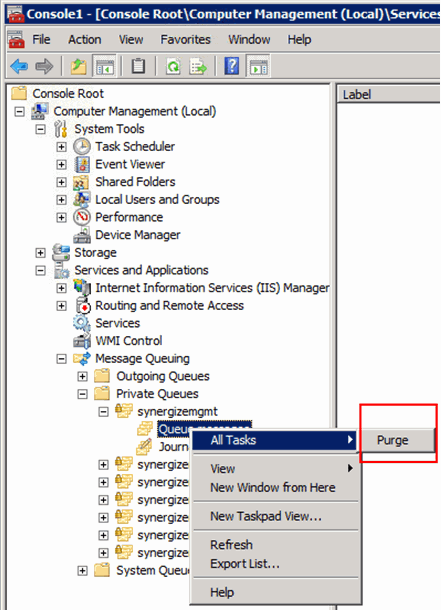This screenshot has width=441, height=610.
Task: Click the Back arrow toolbar icon
Action: (19, 66)
